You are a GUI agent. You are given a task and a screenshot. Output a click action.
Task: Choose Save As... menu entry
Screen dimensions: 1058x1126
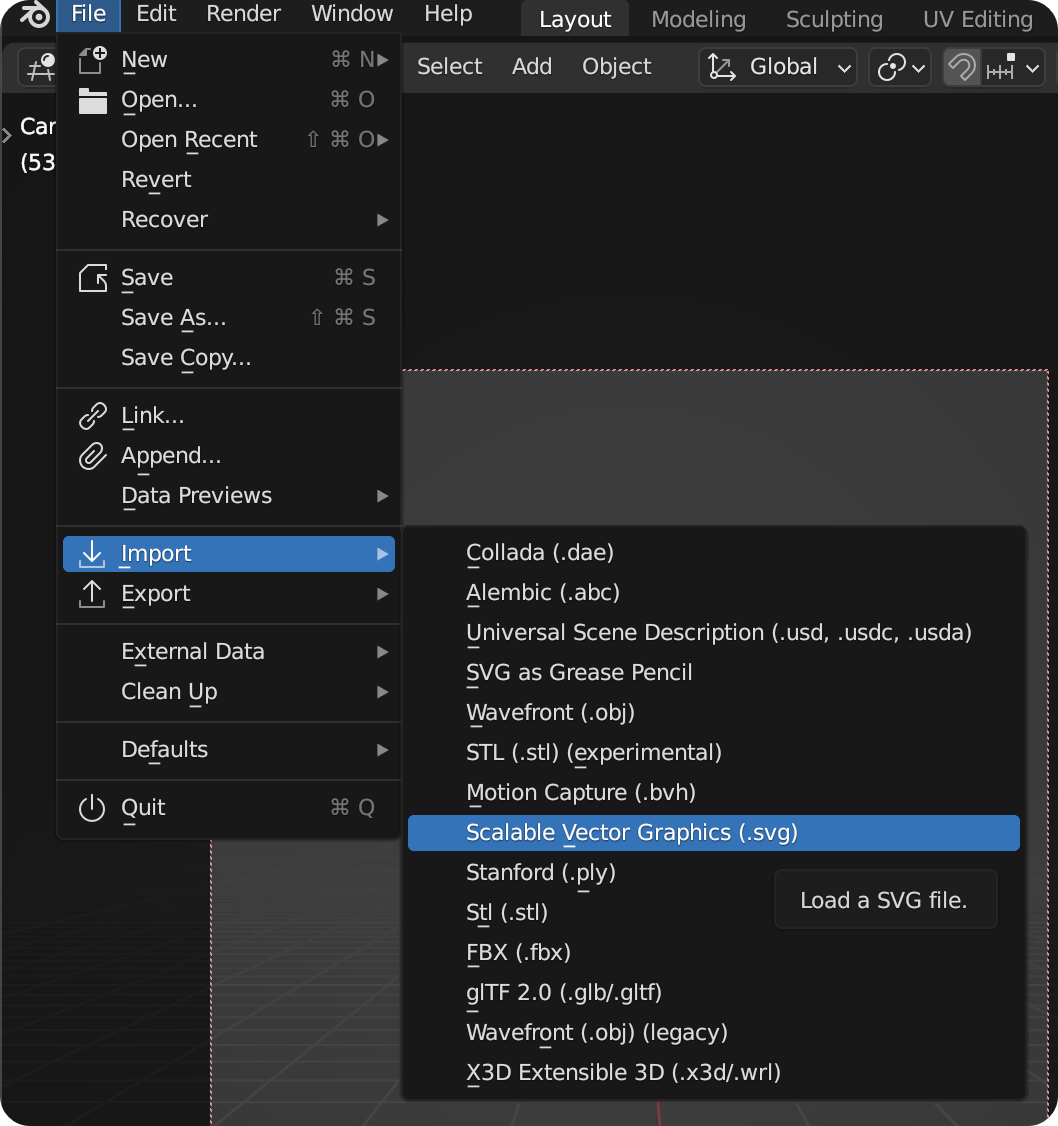click(x=229, y=318)
